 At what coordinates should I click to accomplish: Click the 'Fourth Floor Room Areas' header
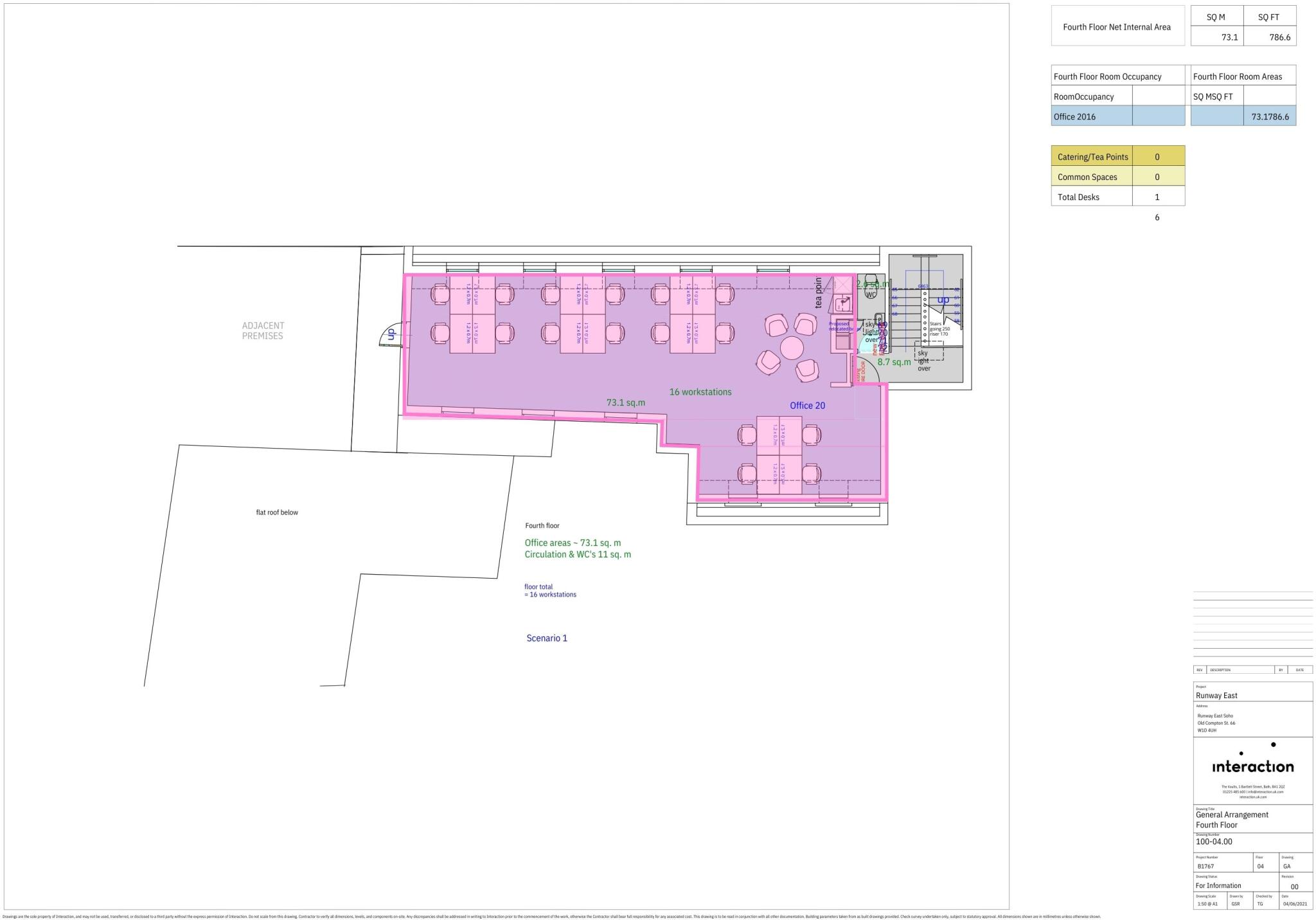point(1243,76)
